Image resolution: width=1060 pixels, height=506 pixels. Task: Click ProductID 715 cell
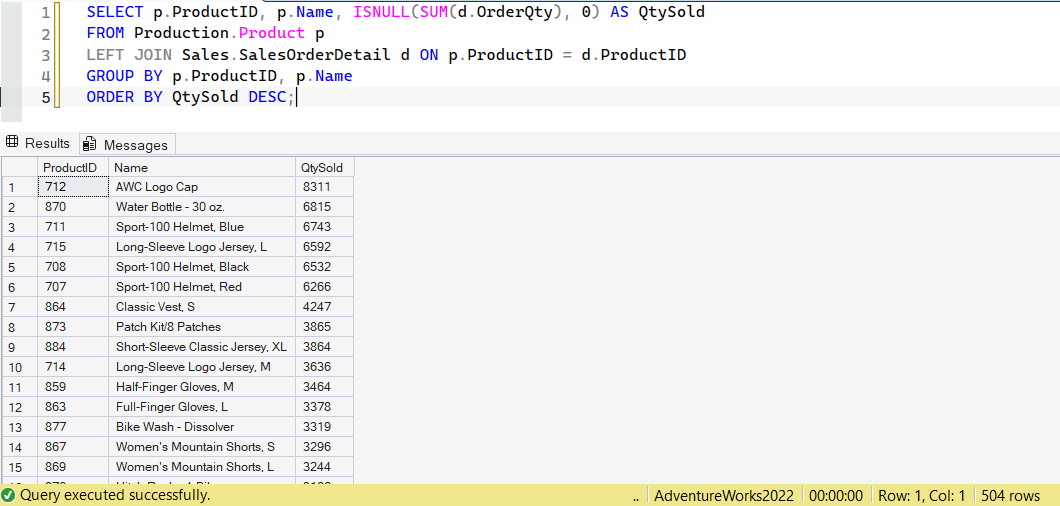(x=74, y=247)
